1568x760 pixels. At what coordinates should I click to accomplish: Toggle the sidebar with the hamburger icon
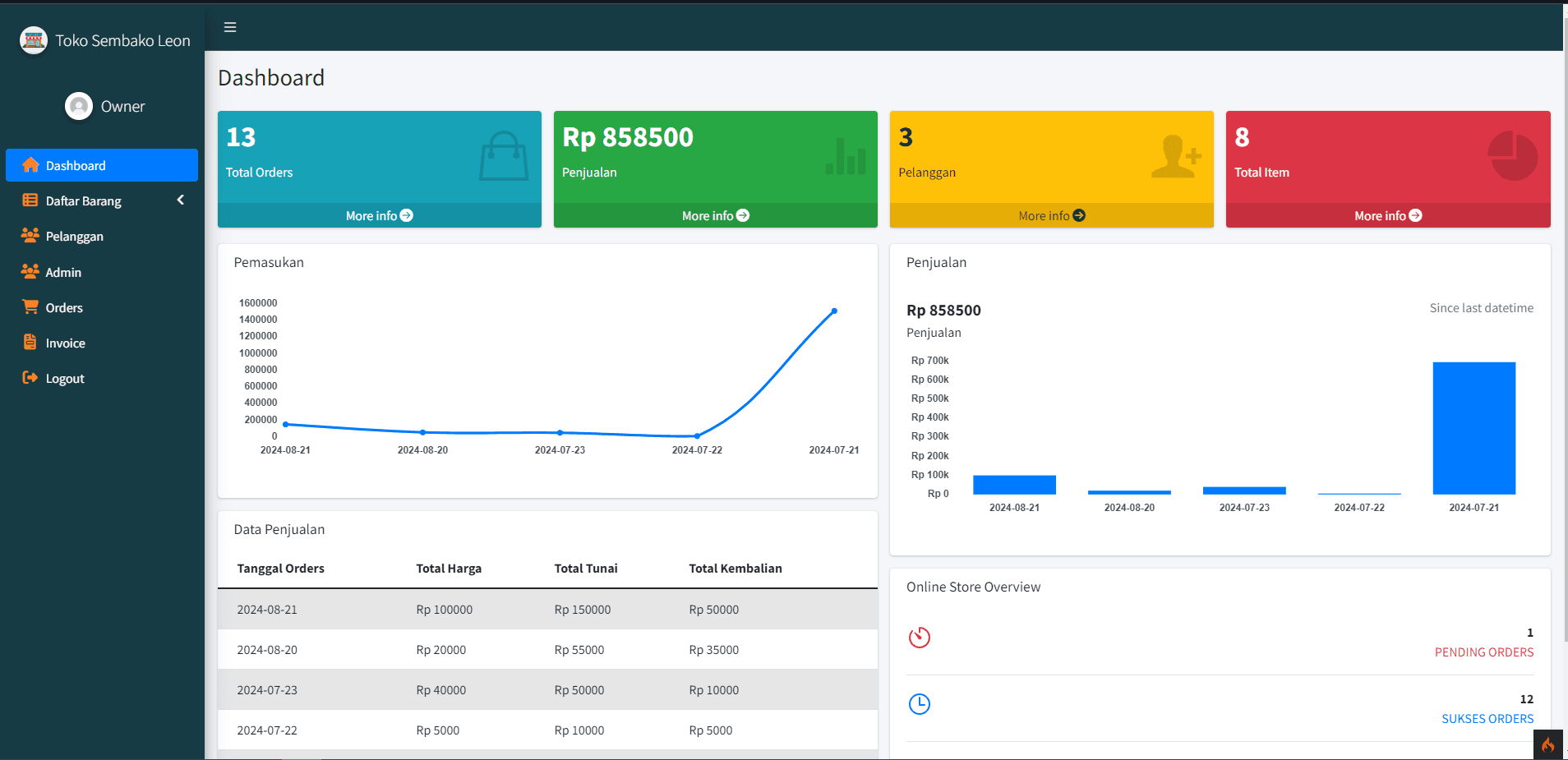click(230, 27)
